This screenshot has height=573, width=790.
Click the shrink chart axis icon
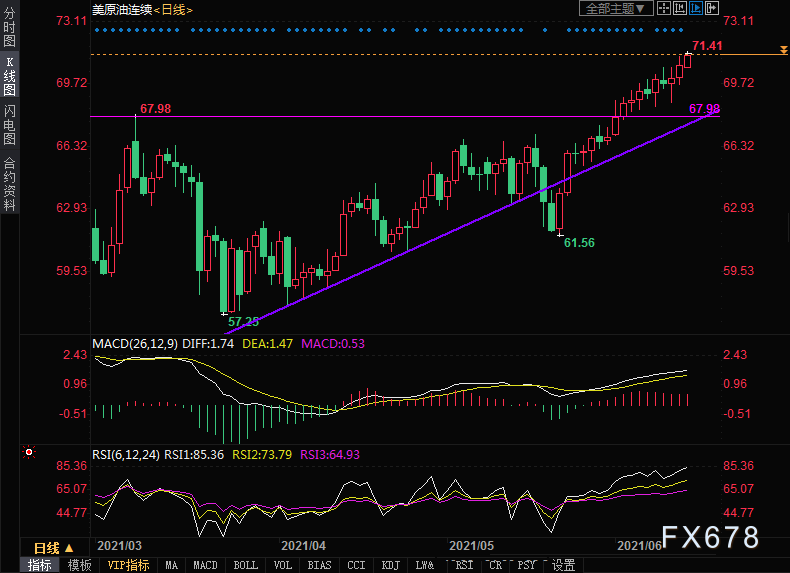[680, 8]
